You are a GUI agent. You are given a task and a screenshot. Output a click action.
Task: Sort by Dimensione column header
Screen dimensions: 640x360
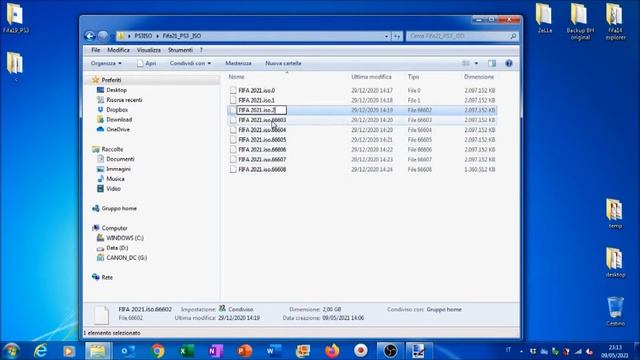pos(479,77)
